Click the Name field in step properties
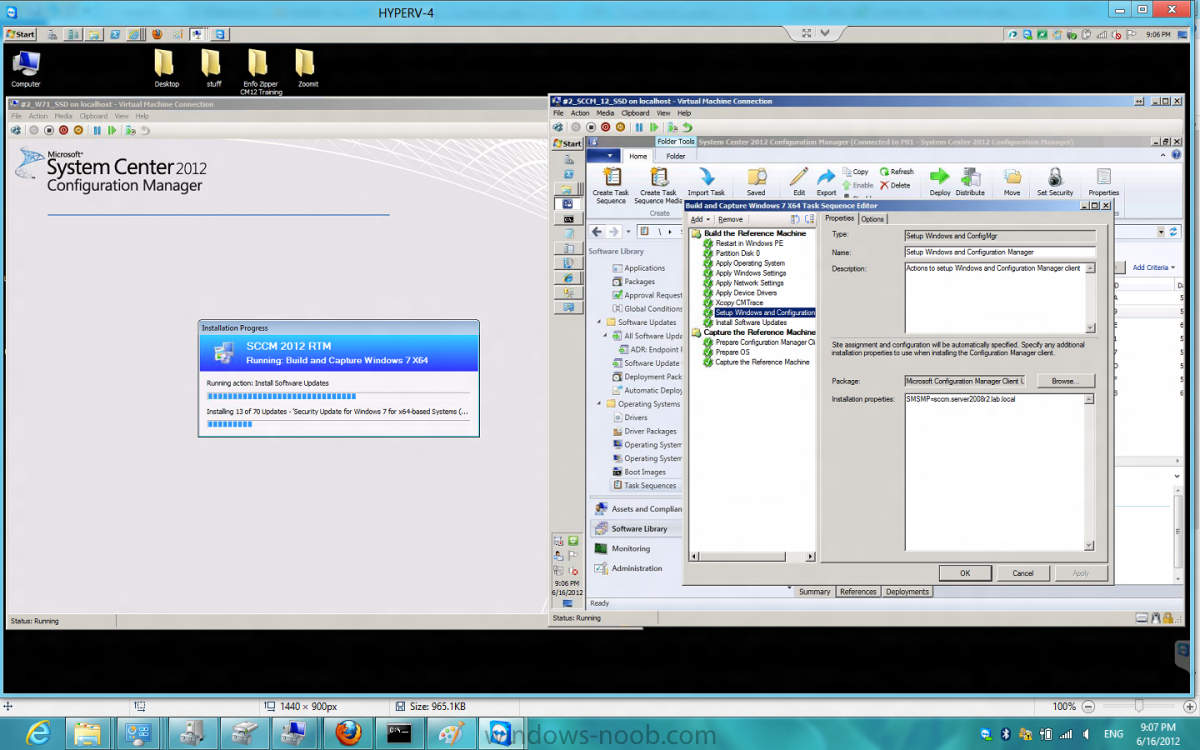This screenshot has height=750, width=1200. (1000, 252)
